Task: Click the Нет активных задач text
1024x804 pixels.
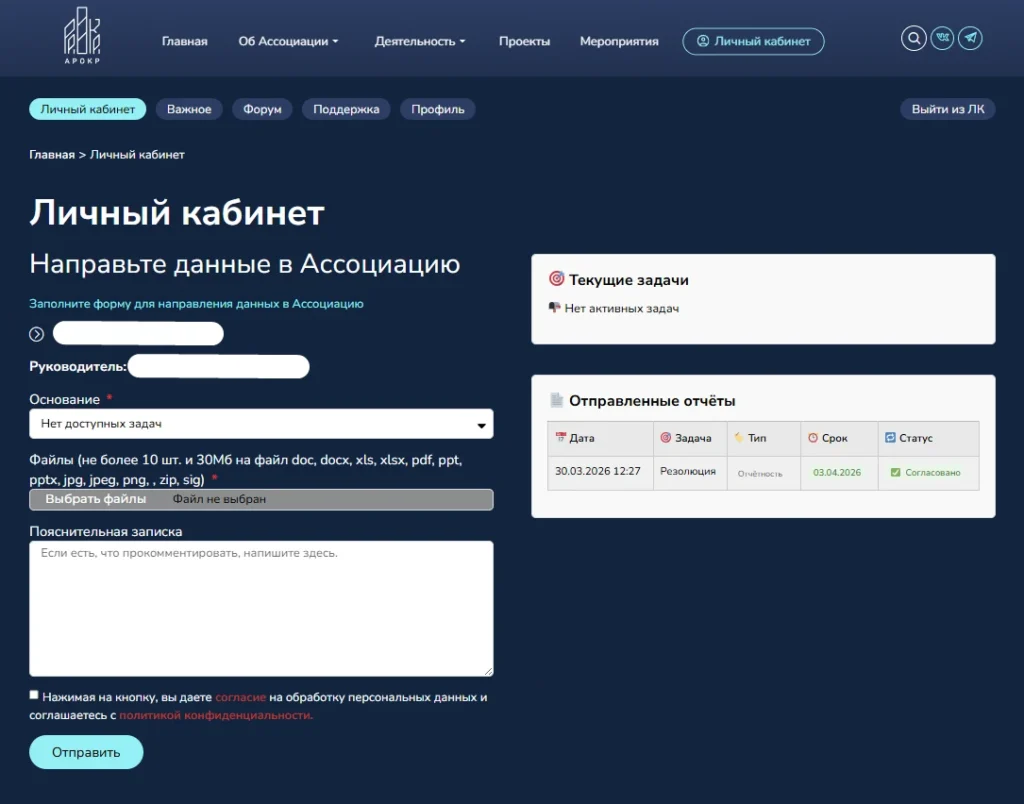Action: pyautogui.click(x=622, y=308)
